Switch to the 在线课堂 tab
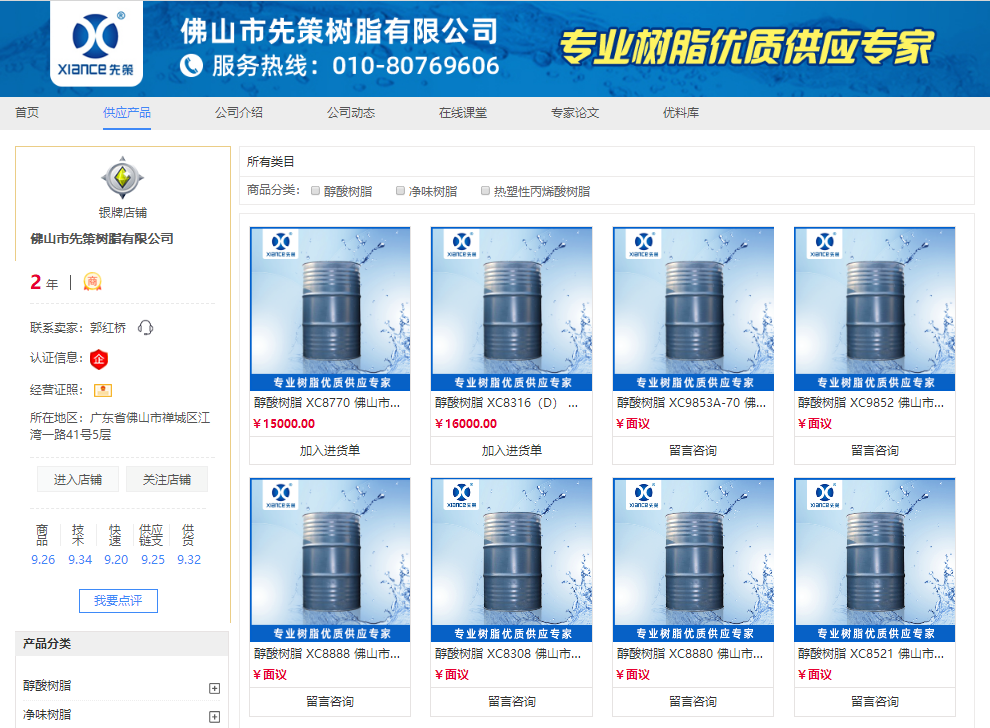This screenshot has width=990, height=728. pos(463,112)
